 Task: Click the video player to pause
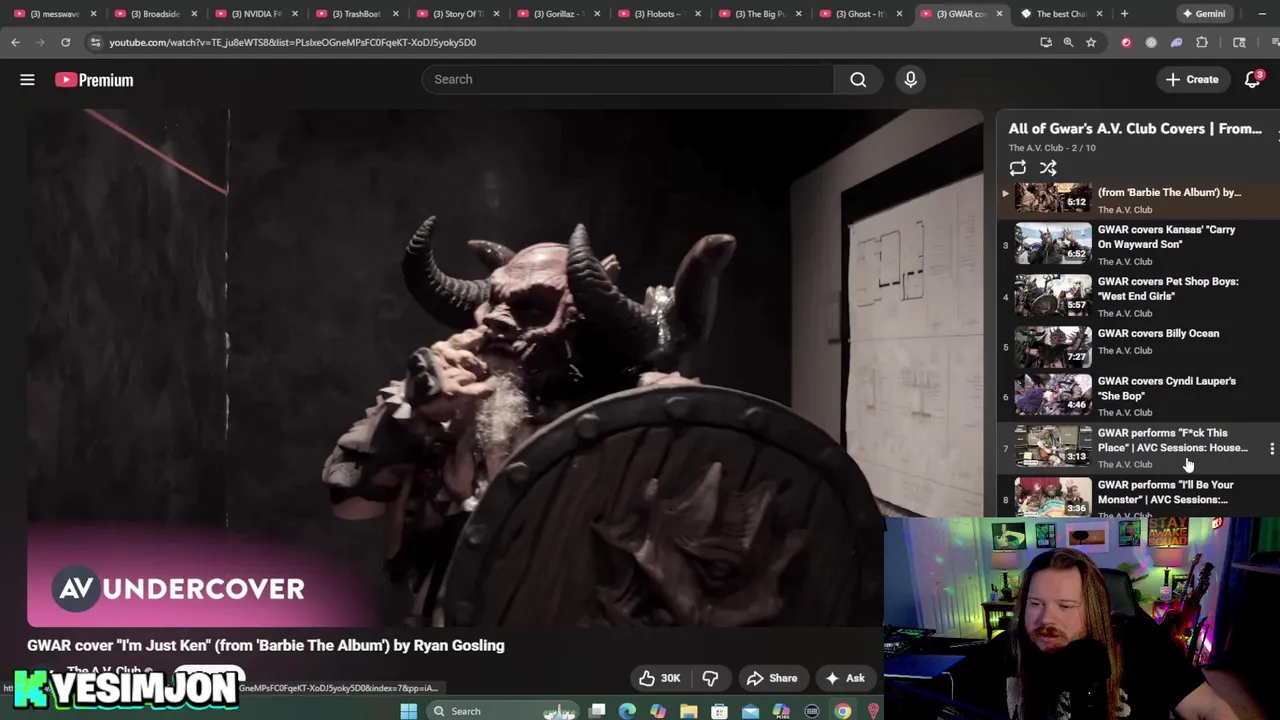505,367
